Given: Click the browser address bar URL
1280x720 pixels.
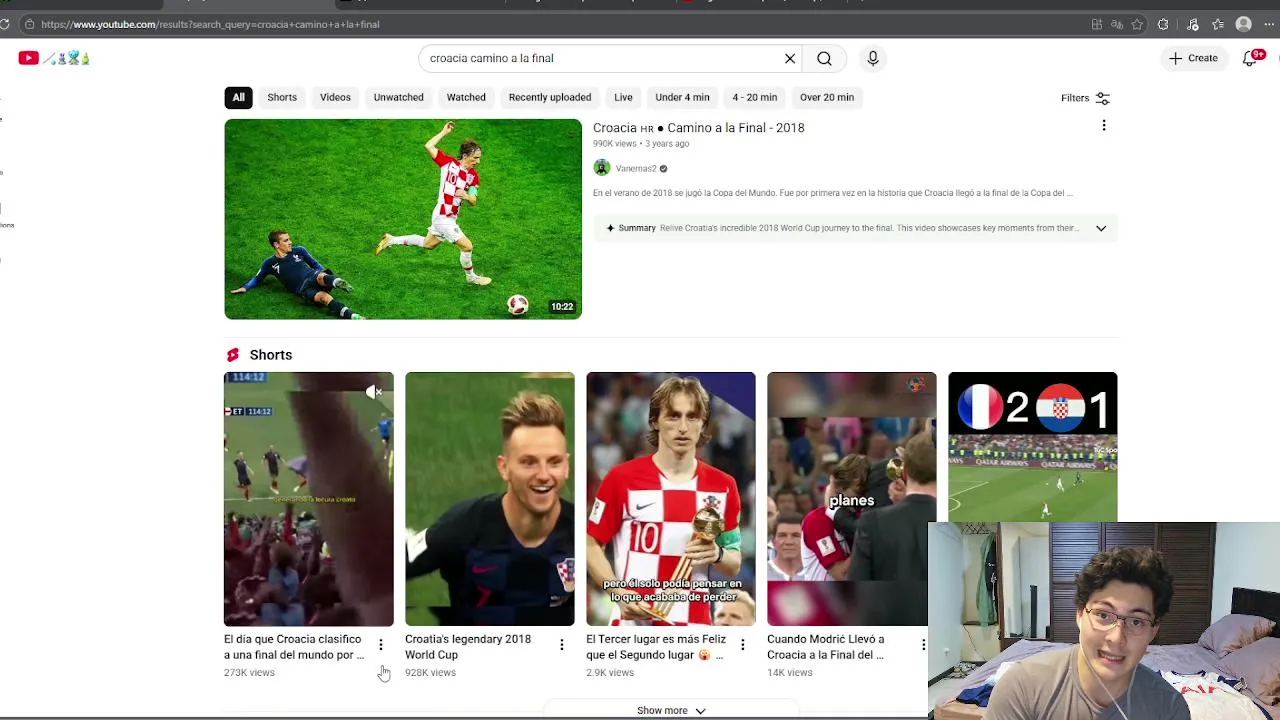Looking at the screenshot, I should click(210, 24).
